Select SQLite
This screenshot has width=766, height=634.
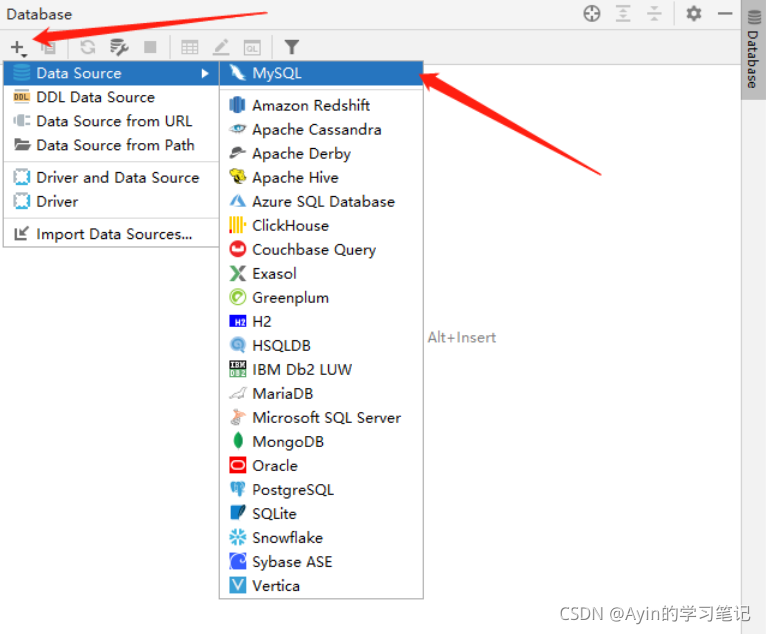[x=321, y=513]
